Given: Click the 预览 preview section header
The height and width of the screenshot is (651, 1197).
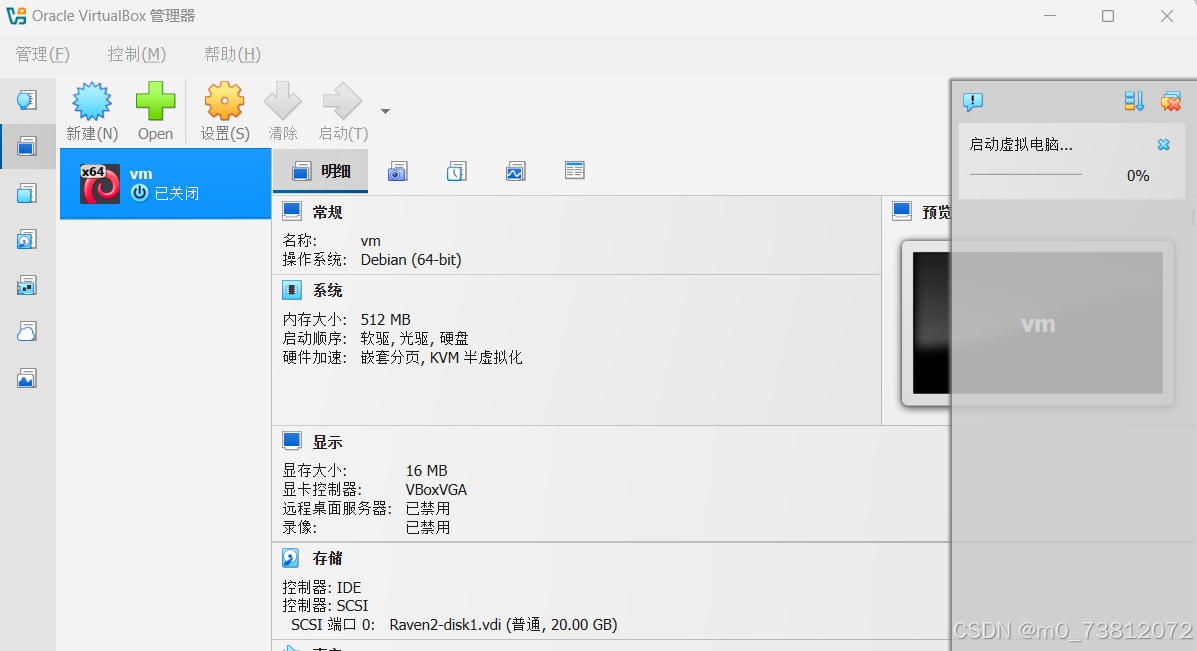Looking at the screenshot, I should coord(935,212).
